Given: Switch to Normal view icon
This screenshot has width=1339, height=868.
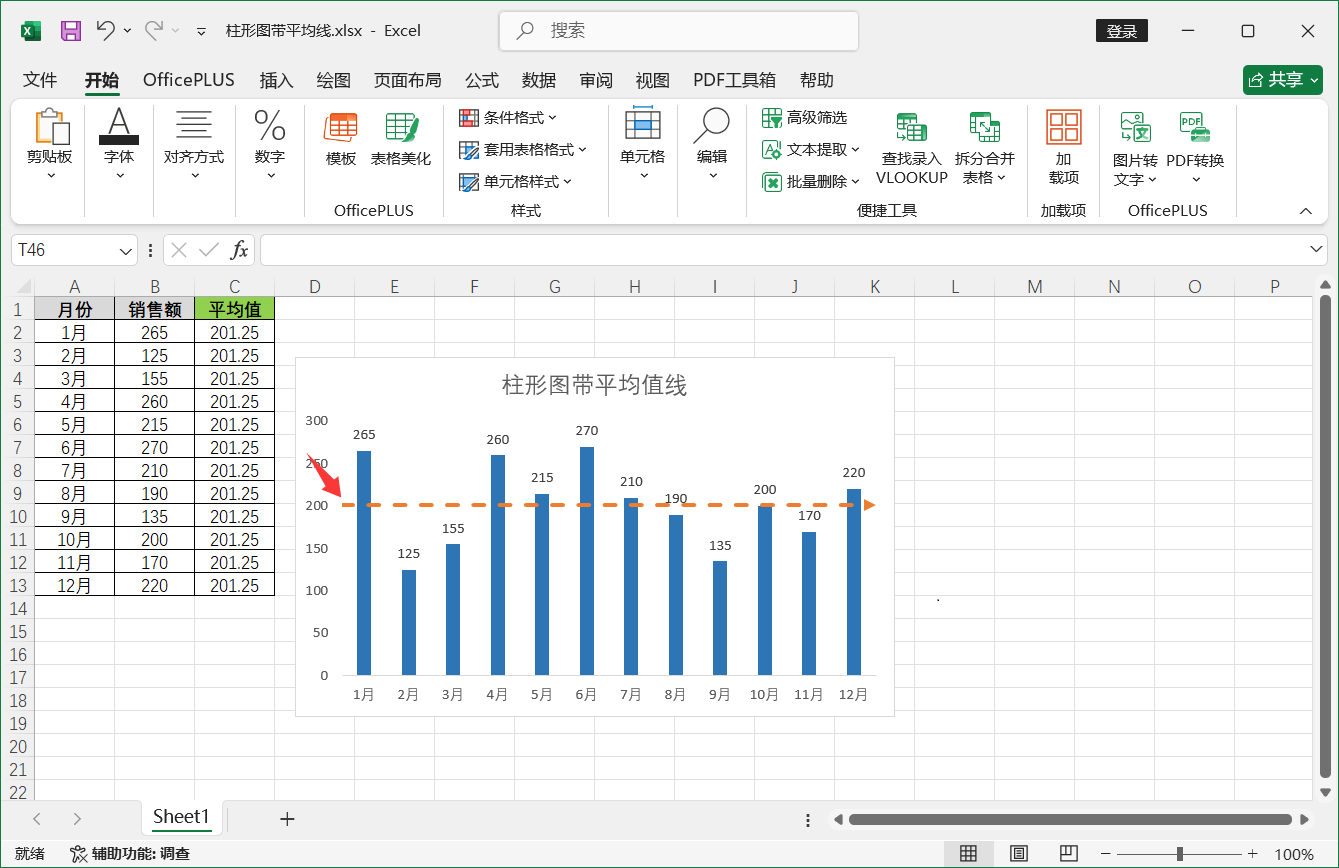Looking at the screenshot, I should (x=968, y=854).
